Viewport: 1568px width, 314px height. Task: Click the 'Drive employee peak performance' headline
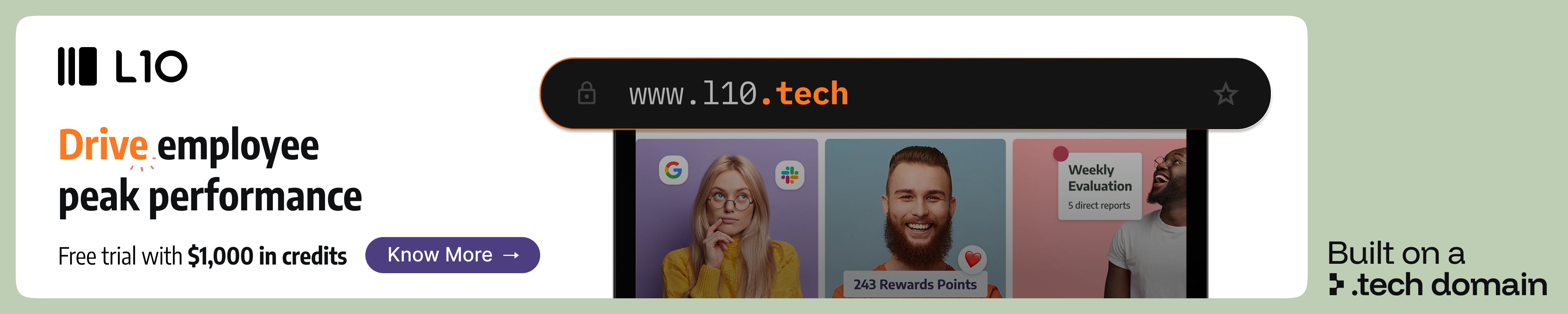pos(210,172)
